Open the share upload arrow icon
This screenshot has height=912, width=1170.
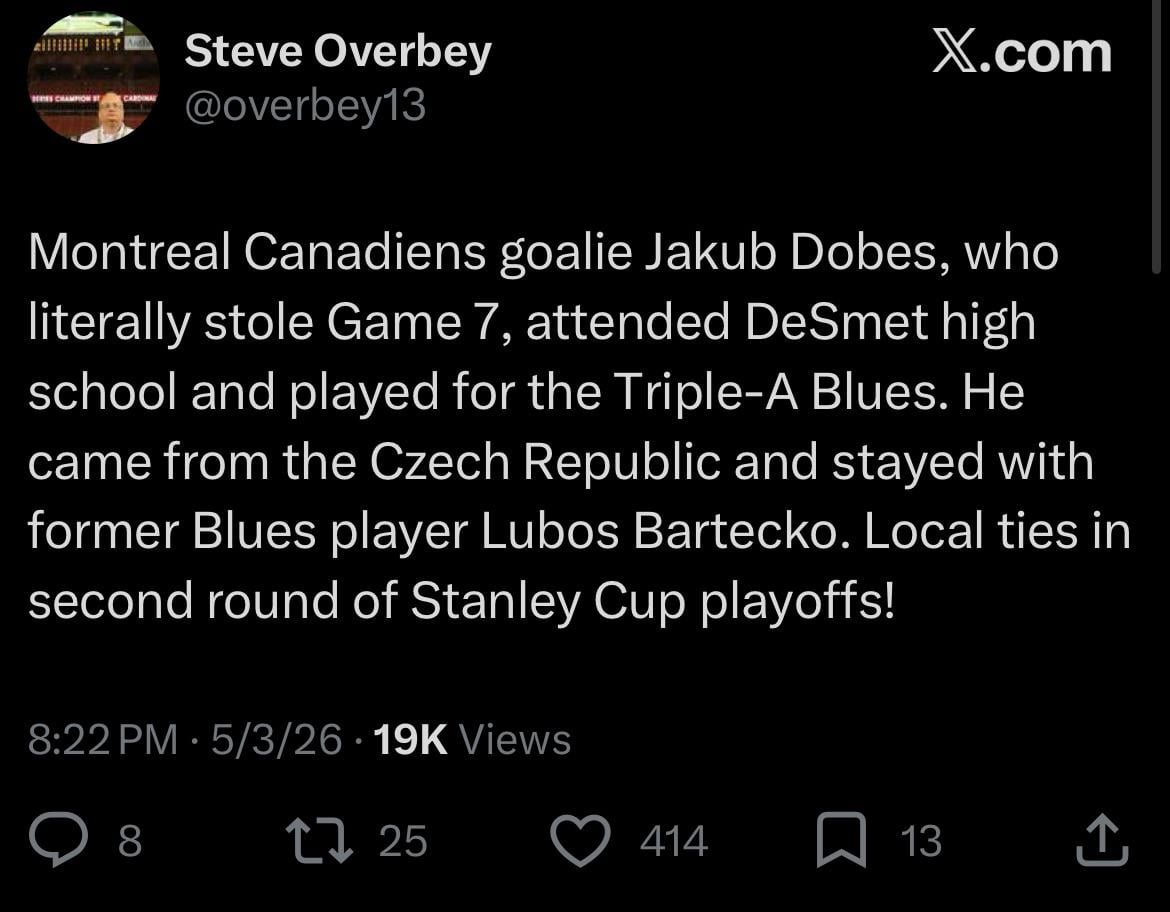click(1102, 840)
